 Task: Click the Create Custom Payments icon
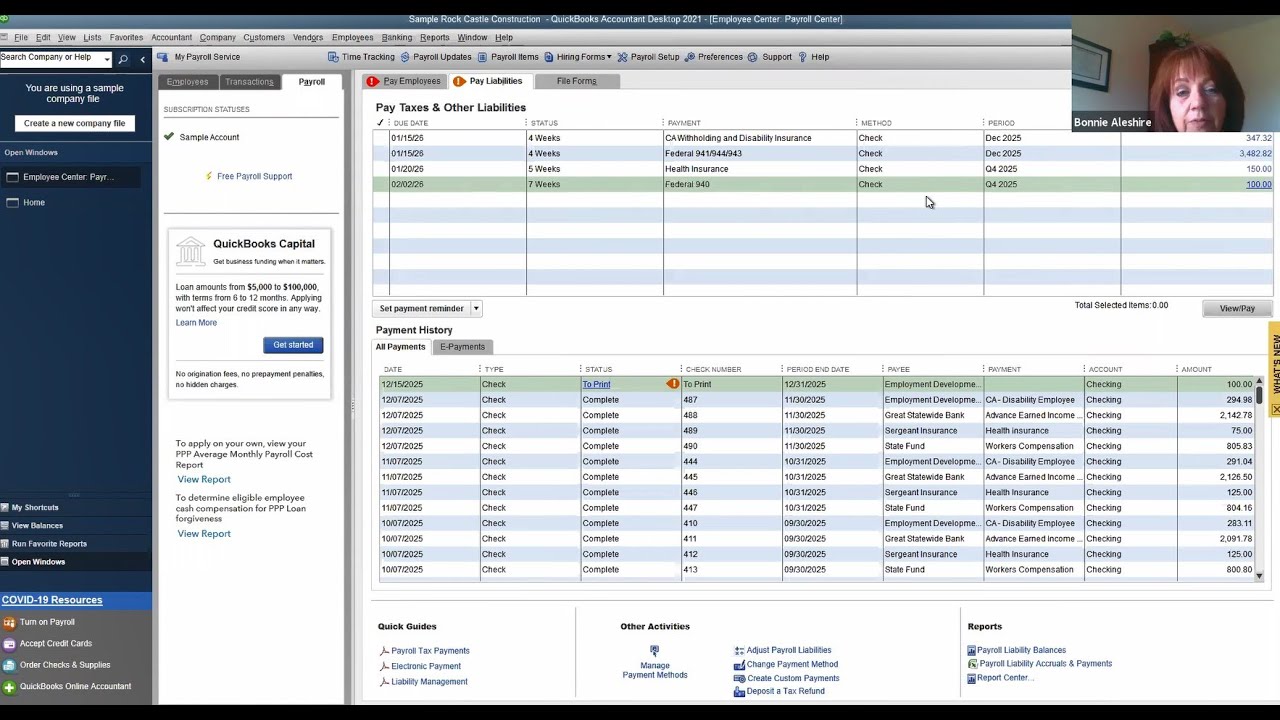pos(739,678)
